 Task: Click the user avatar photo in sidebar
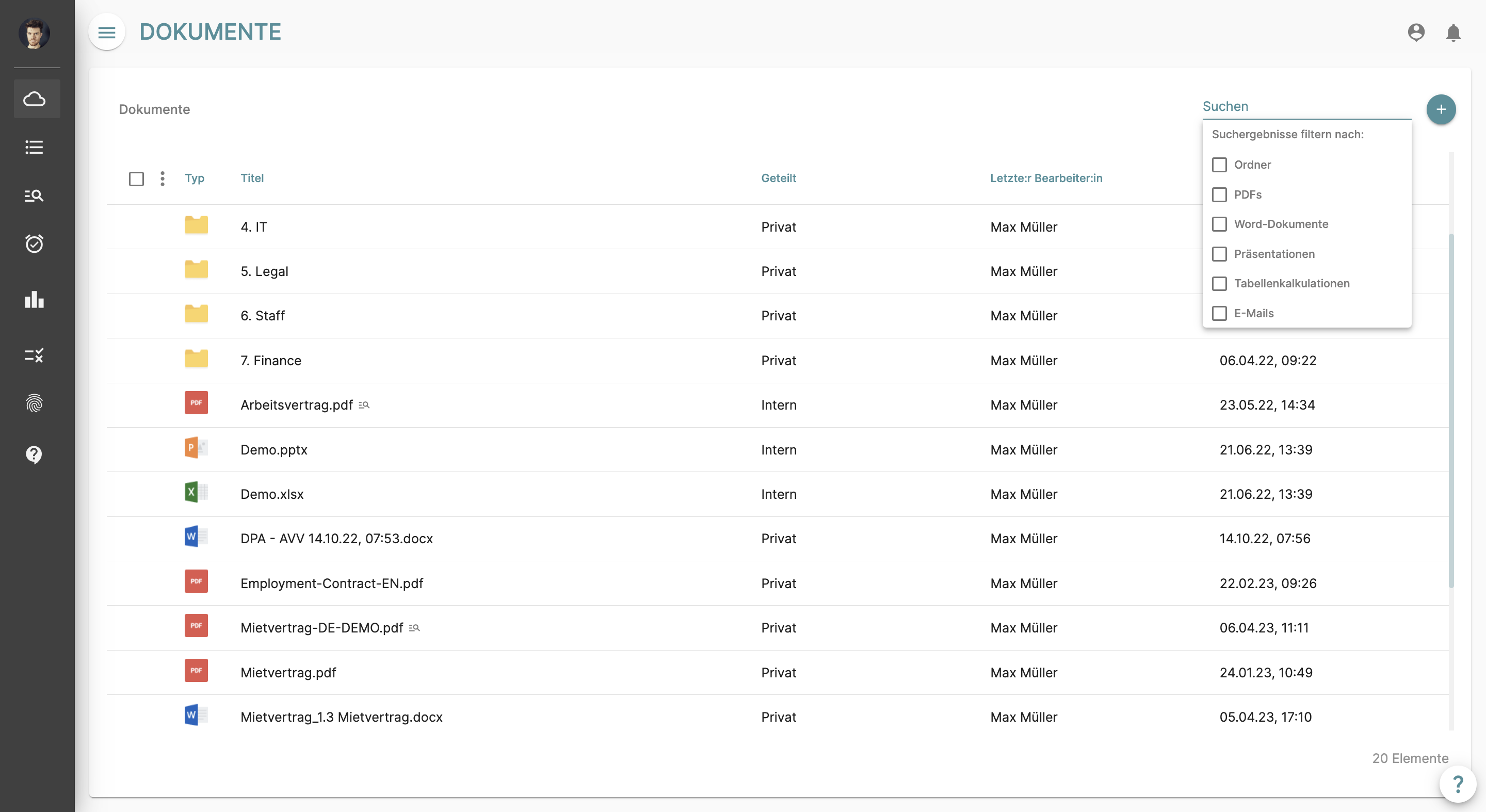click(34, 34)
